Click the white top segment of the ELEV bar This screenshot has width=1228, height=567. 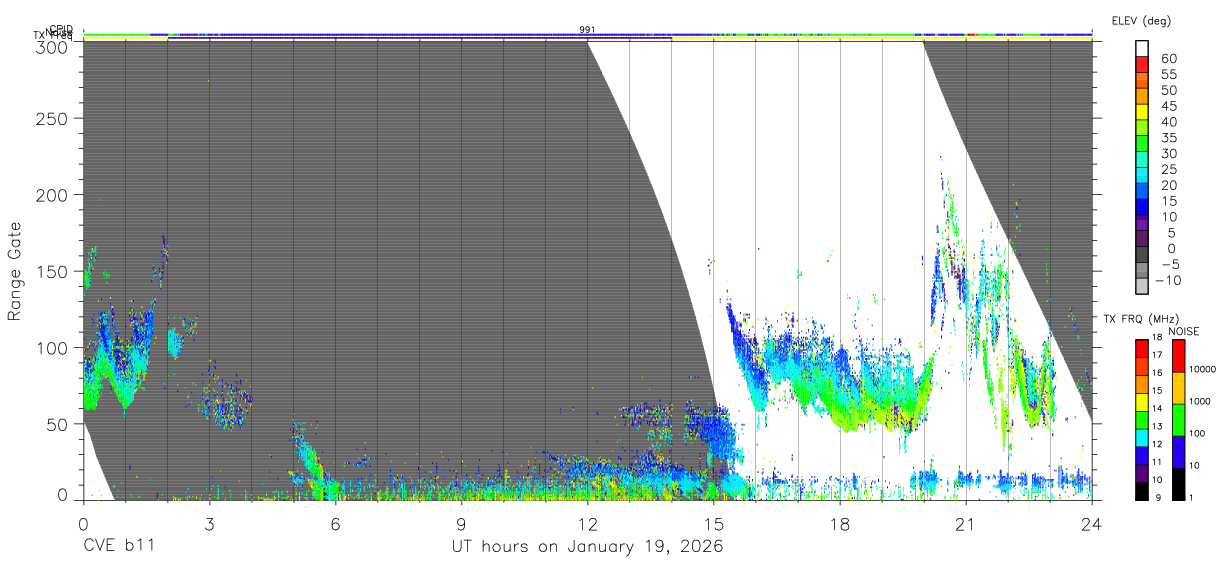click(x=1142, y=50)
